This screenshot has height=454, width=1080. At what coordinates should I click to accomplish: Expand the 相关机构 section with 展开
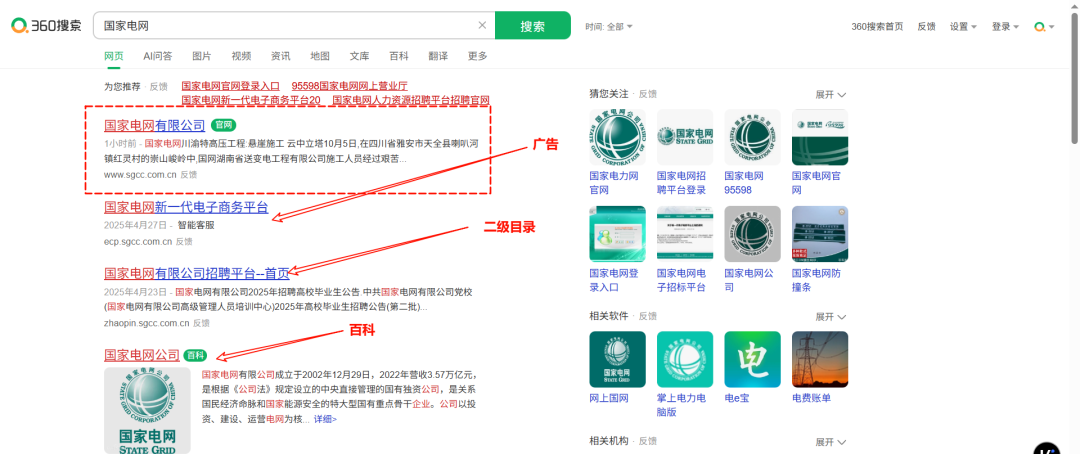(x=831, y=442)
